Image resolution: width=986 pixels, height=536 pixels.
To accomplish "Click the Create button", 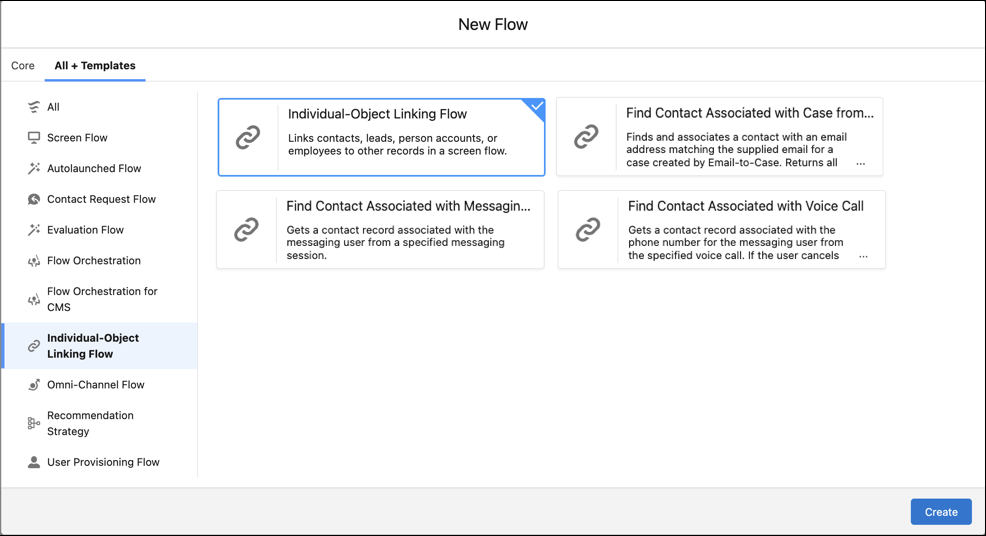I will click(940, 512).
